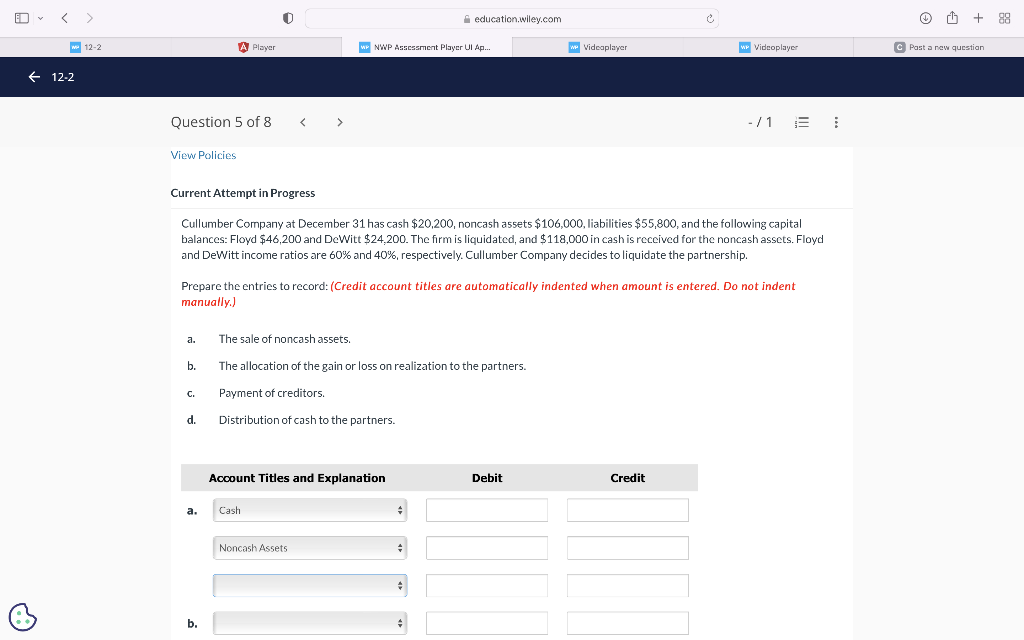Viewport: 1024px width, 640px height.
Task: Click the Debit field for the Cash entry
Action: coord(487,509)
